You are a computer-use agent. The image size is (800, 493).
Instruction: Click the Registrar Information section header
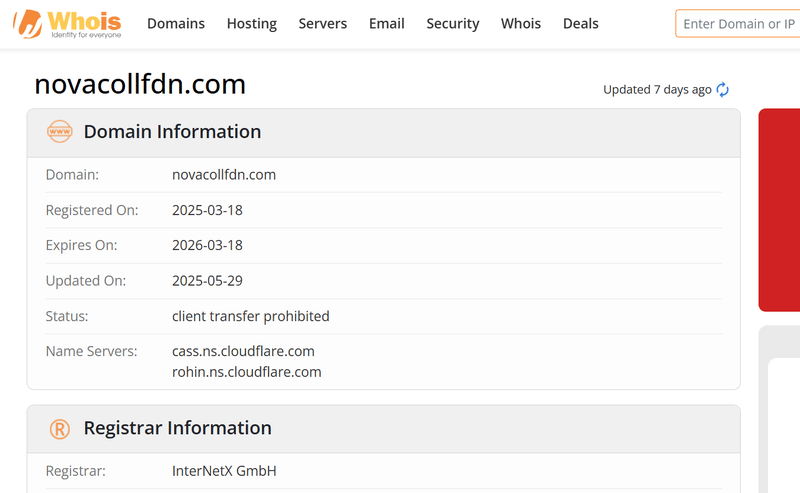[x=384, y=429]
